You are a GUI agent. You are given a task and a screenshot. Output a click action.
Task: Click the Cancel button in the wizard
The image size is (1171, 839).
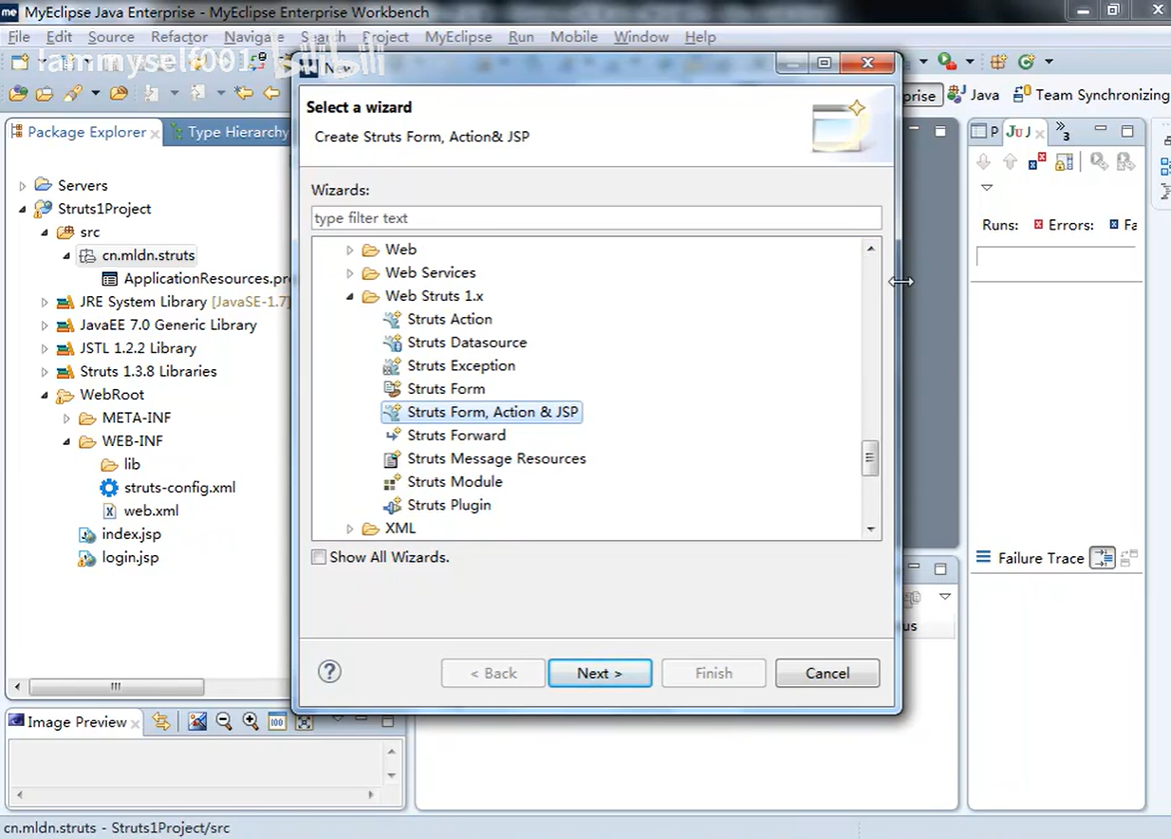(x=827, y=673)
